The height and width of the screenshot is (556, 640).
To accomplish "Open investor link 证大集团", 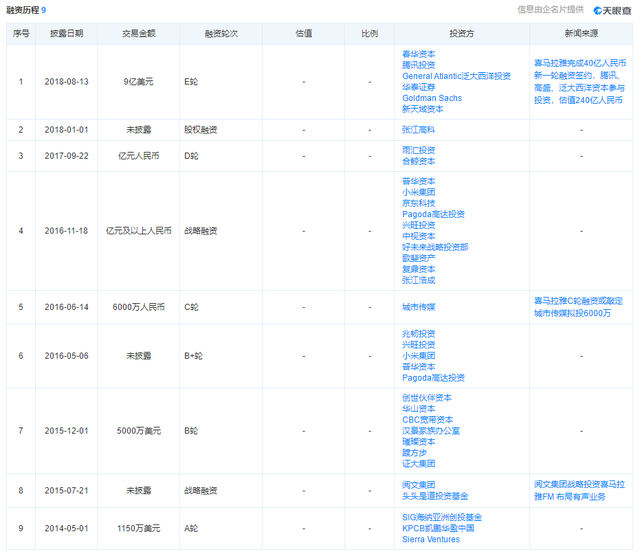I will [418, 464].
